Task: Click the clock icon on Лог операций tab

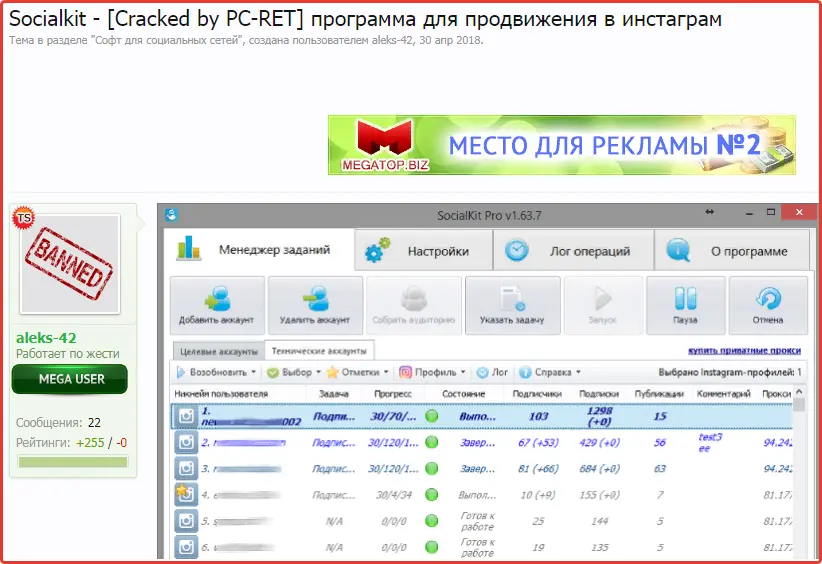Action: (517, 250)
